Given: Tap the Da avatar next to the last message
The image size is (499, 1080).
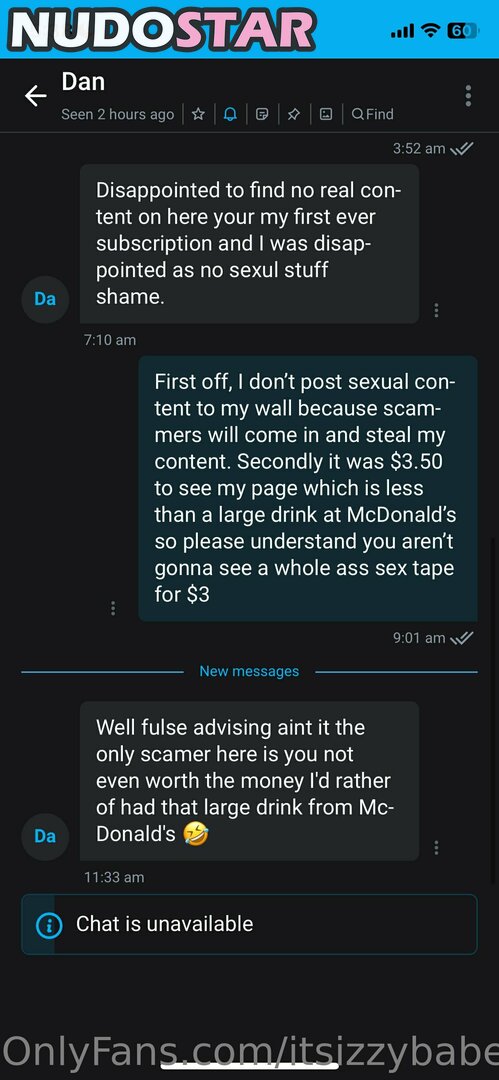Looking at the screenshot, I should point(45,836).
